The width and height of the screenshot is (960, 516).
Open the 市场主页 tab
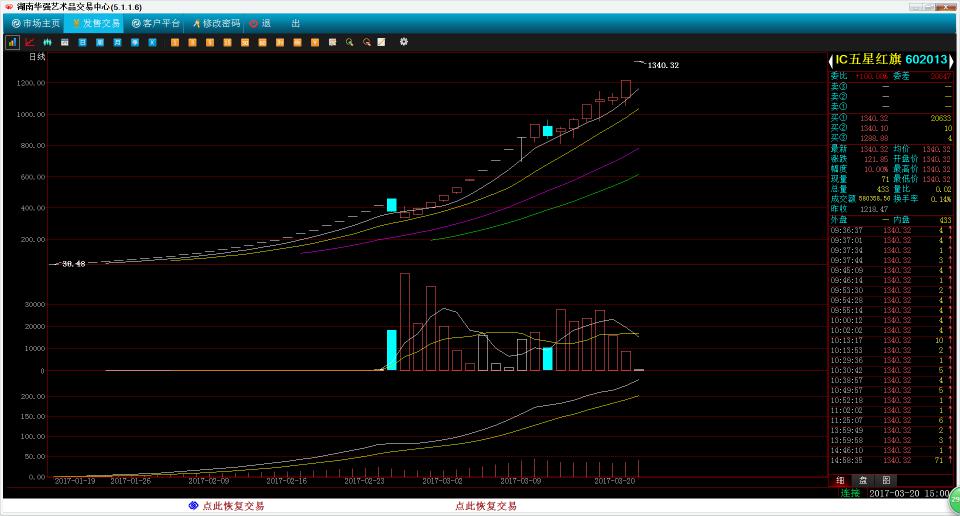click(35, 22)
